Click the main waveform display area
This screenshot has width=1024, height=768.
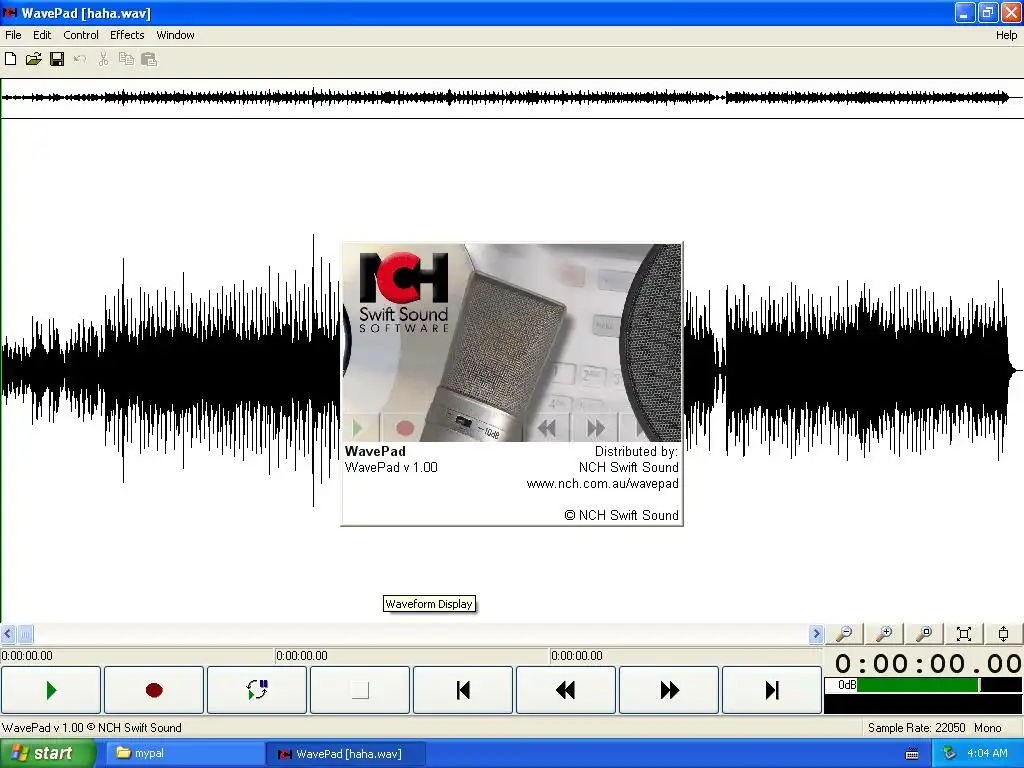point(512,370)
